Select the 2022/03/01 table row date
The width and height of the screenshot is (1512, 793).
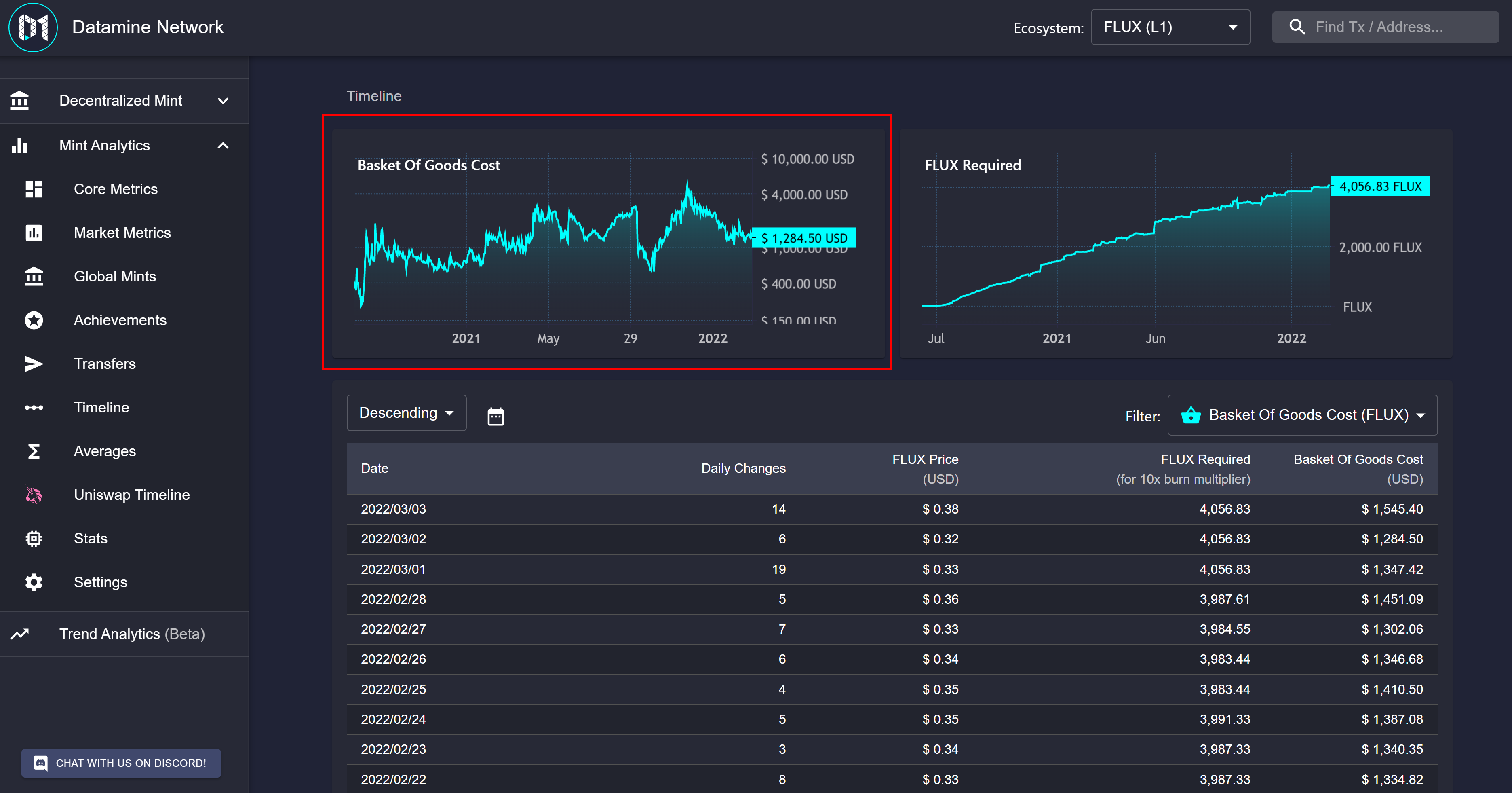(393, 569)
